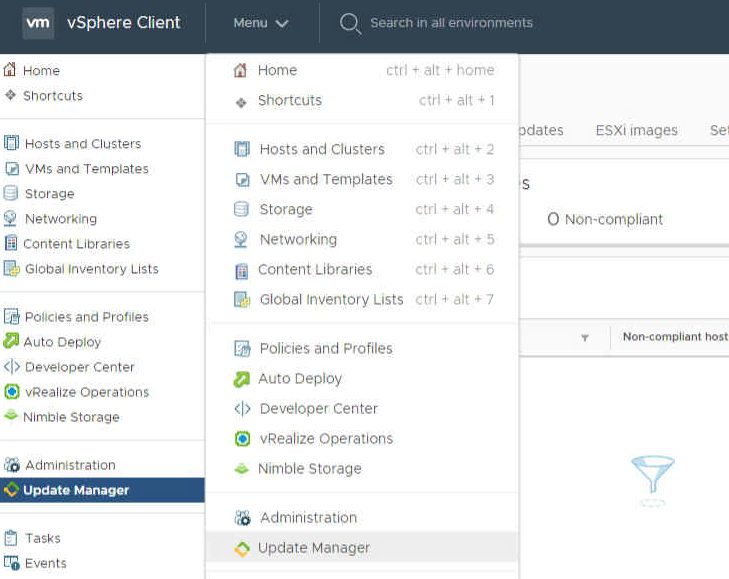
Task: Select Administration in dropdown menu
Action: click(x=362, y=518)
